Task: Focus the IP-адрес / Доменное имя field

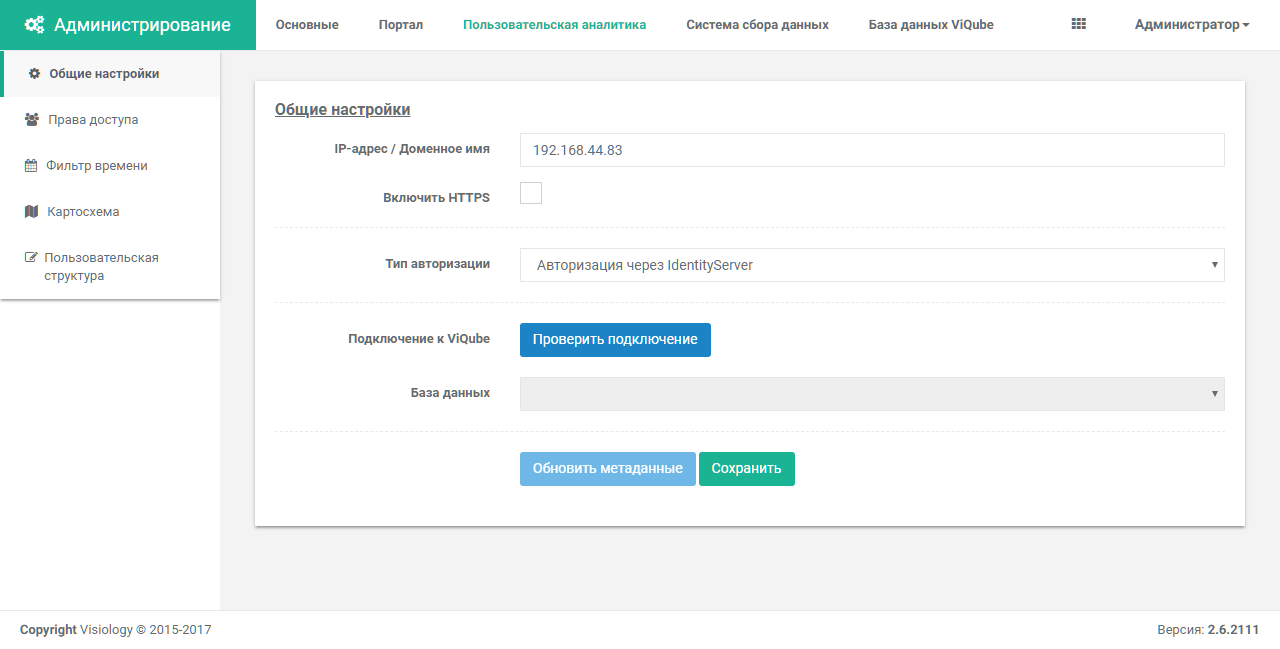Action: tap(872, 150)
